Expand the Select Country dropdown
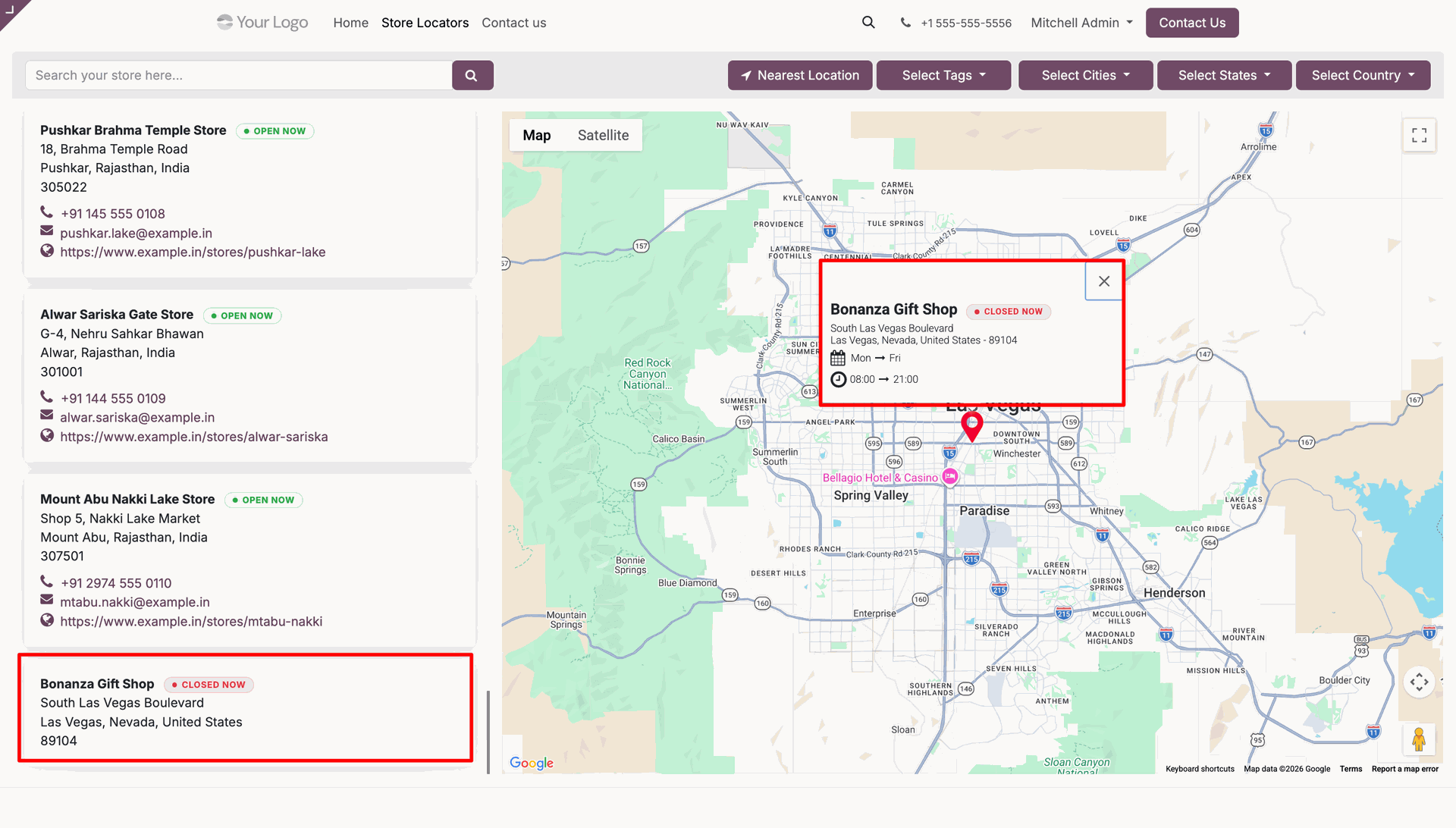The image size is (1456, 828). 1363,76
